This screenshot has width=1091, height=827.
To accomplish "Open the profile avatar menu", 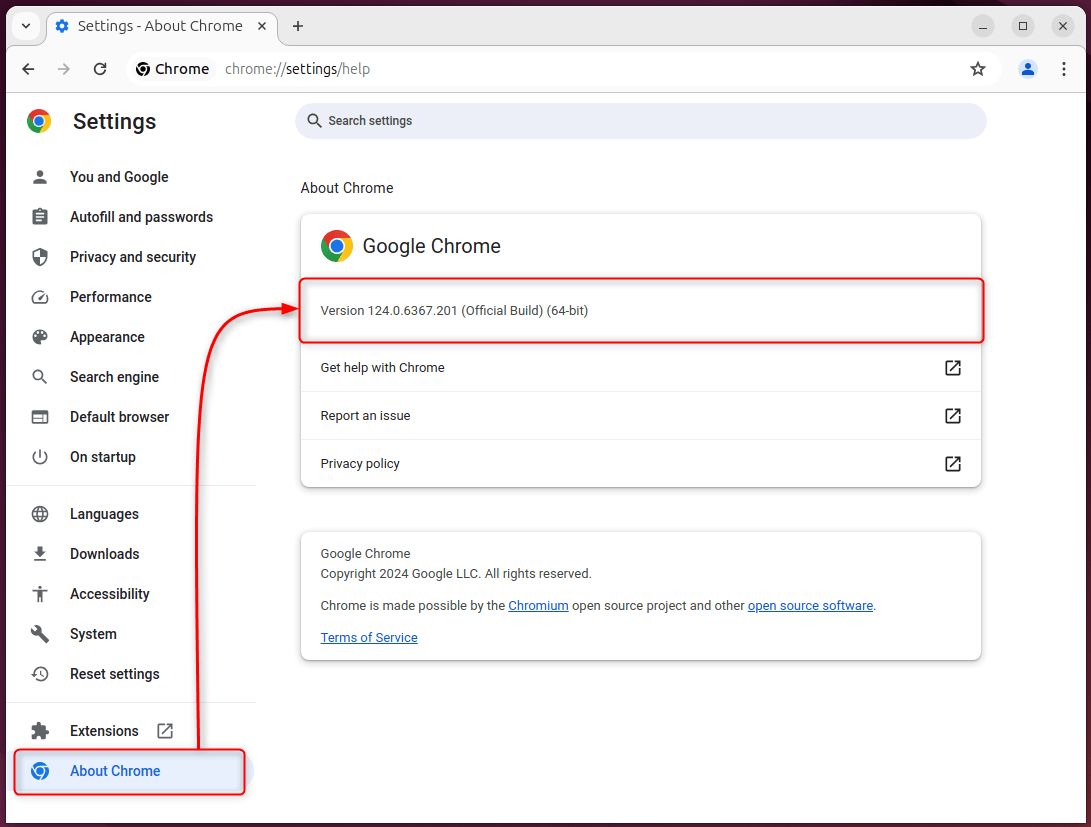I will 1028,69.
